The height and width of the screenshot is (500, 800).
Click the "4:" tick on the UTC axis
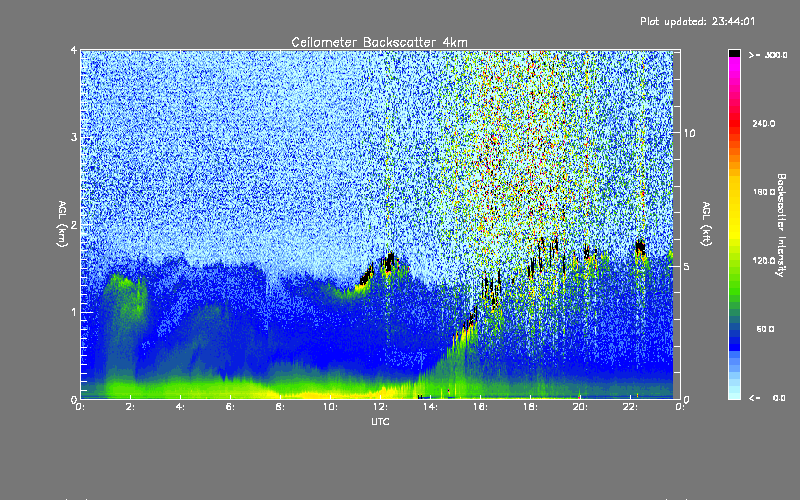(180, 407)
